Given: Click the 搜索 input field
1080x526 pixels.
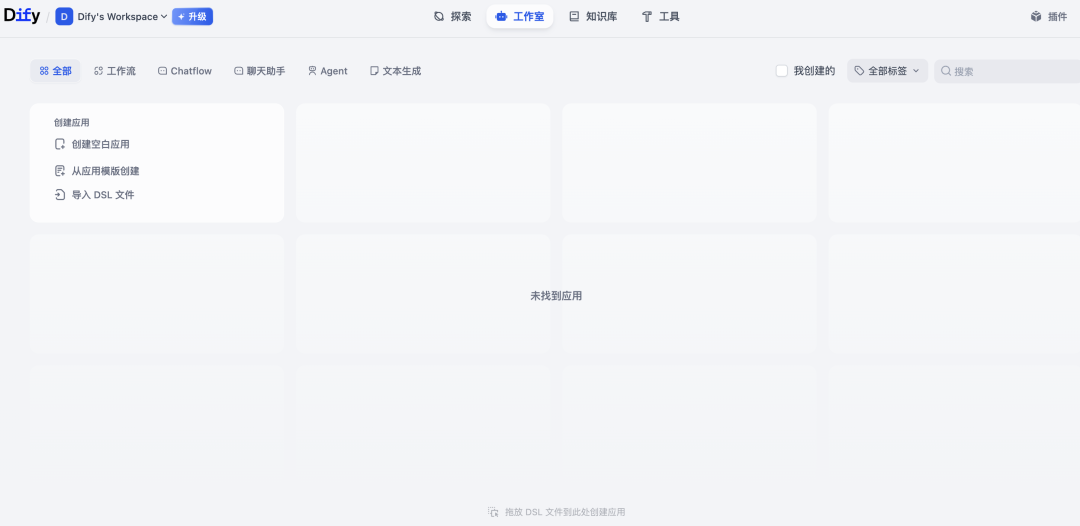Looking at the screenshot, I should coord(1010,71).
